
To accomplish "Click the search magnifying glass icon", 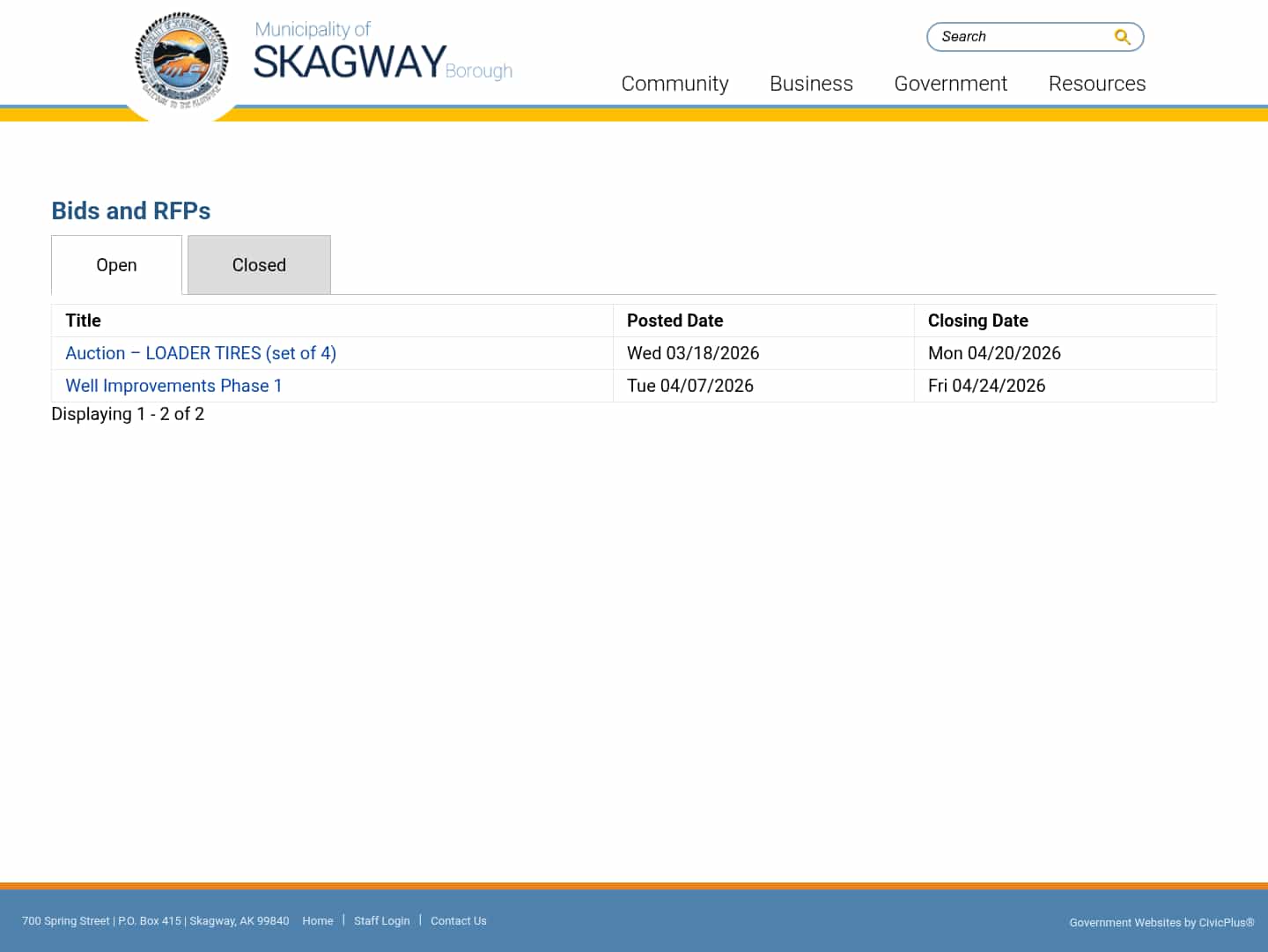I will pyautogui.click(x=1122, y=36).
